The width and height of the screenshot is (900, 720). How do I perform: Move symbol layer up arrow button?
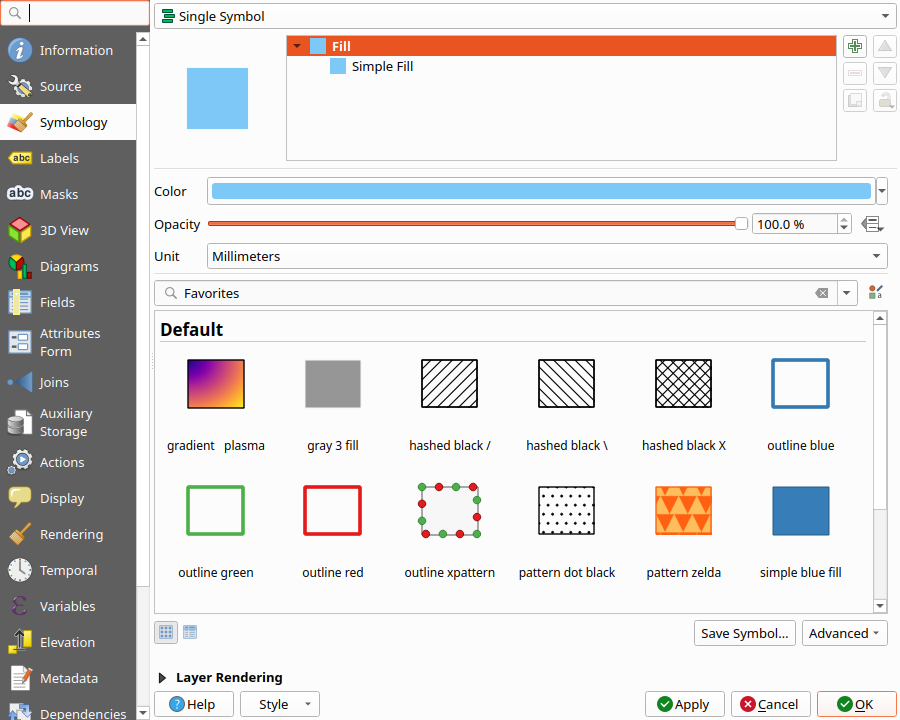coord(885,47)
